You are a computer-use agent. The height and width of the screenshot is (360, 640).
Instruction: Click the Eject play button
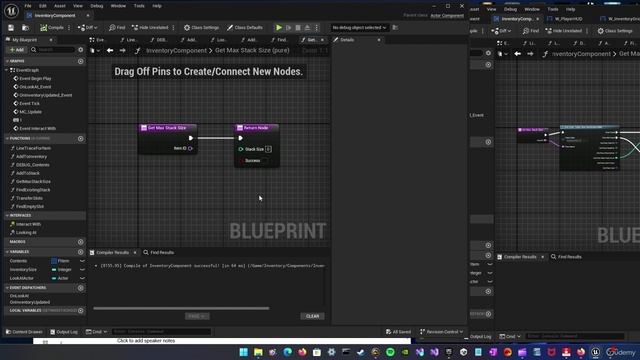307,28
